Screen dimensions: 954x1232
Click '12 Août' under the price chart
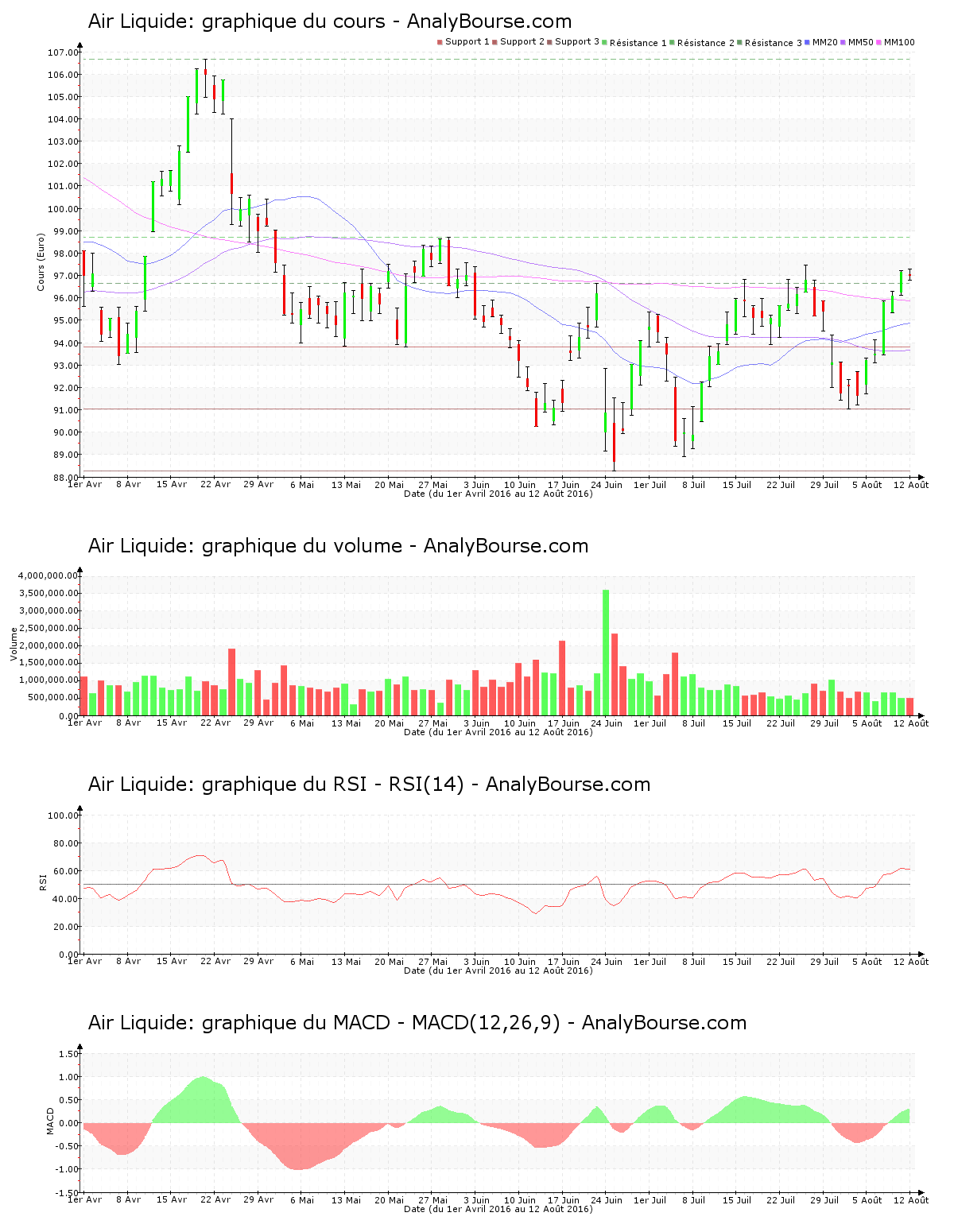point(911,484)
